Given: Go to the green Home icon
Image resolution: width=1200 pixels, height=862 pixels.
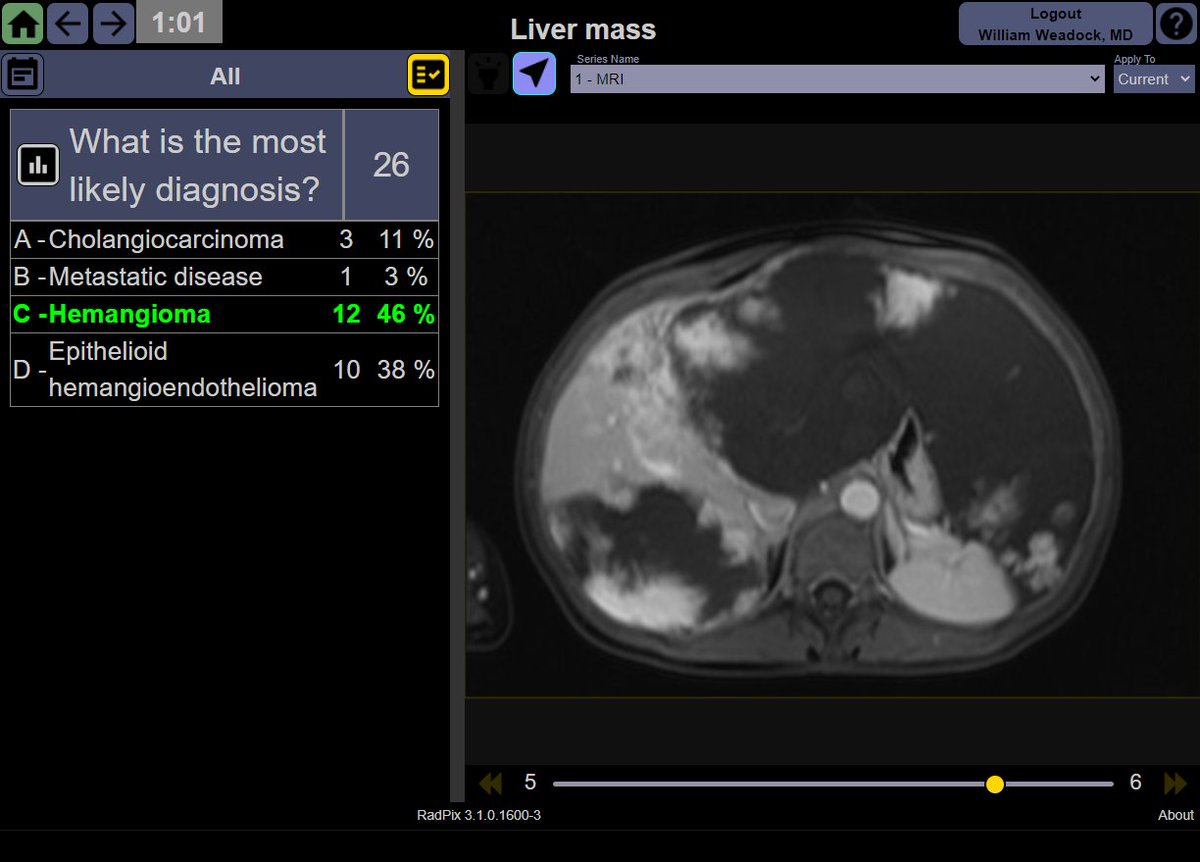Looking at the screenshot, I should [23, 22].
